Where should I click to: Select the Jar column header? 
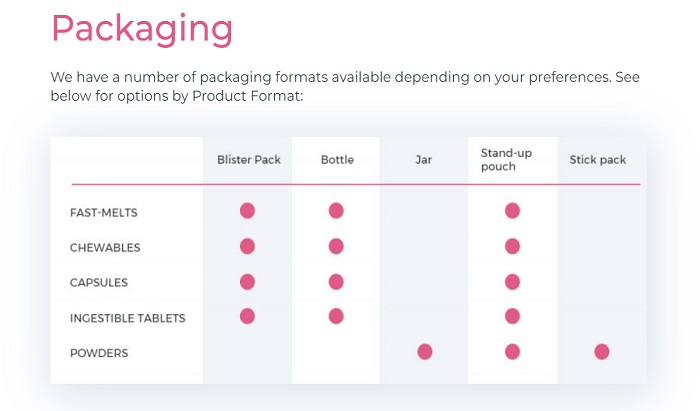424,160
